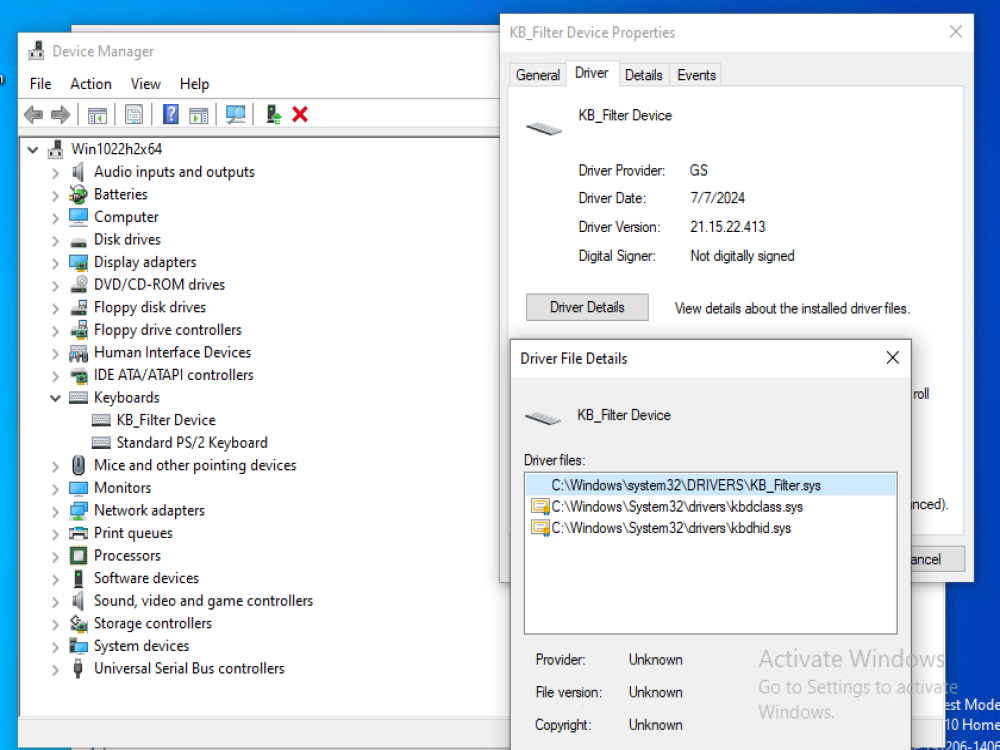Open the File menu in Device Manager
The height and width of the screenshot is (750, 1000).
coord(40,84)
